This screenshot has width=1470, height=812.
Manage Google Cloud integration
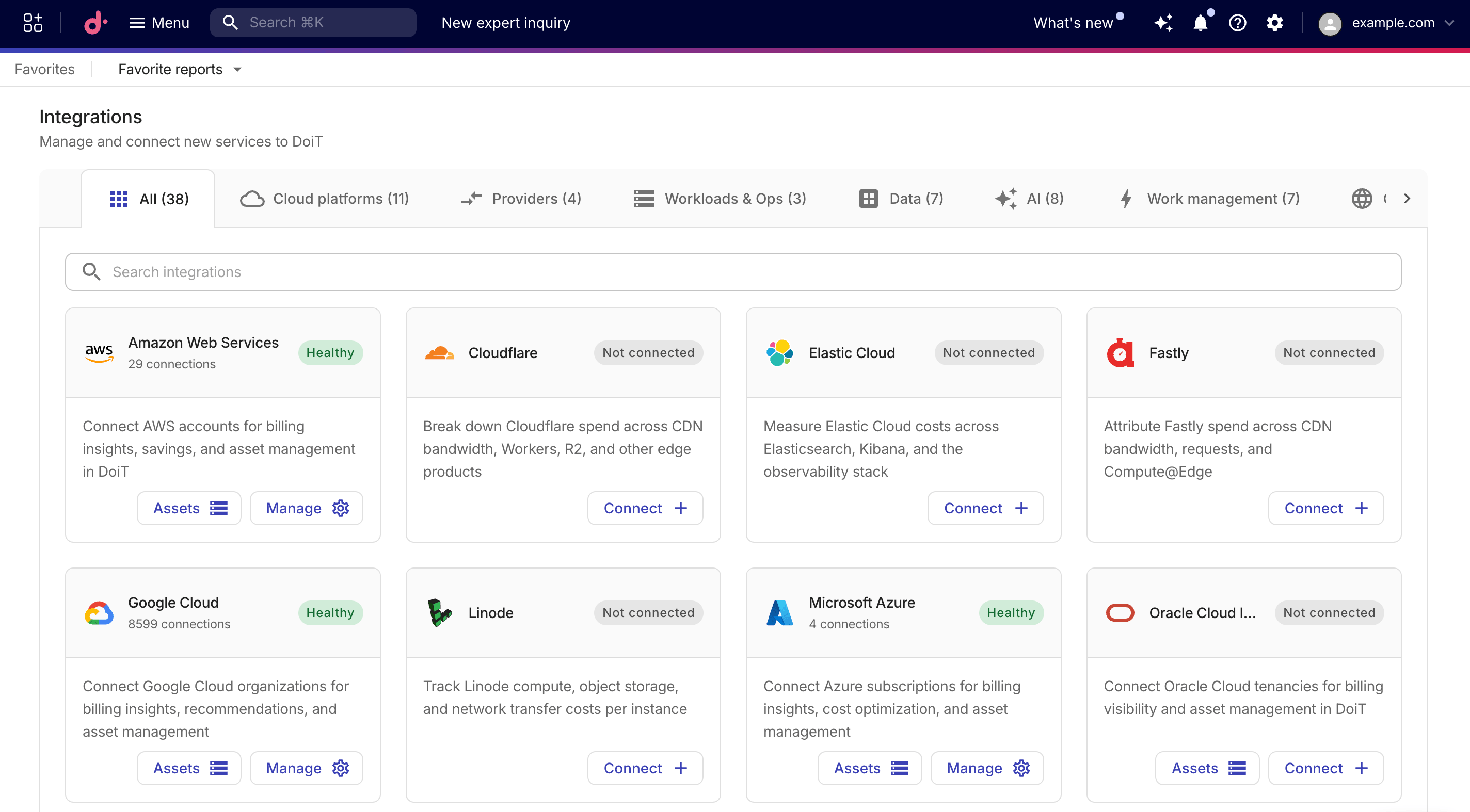click(307, 768)
